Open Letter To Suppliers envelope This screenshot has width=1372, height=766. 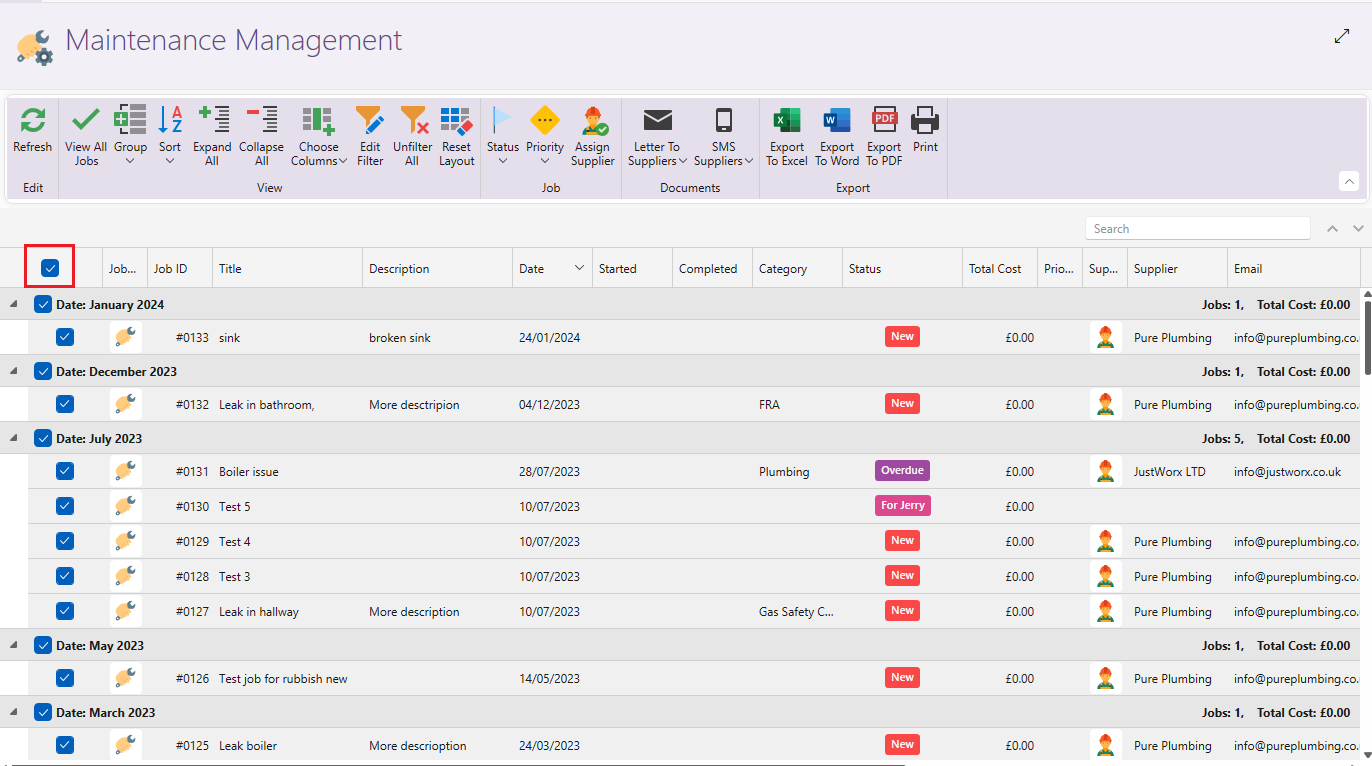(657, 120)
